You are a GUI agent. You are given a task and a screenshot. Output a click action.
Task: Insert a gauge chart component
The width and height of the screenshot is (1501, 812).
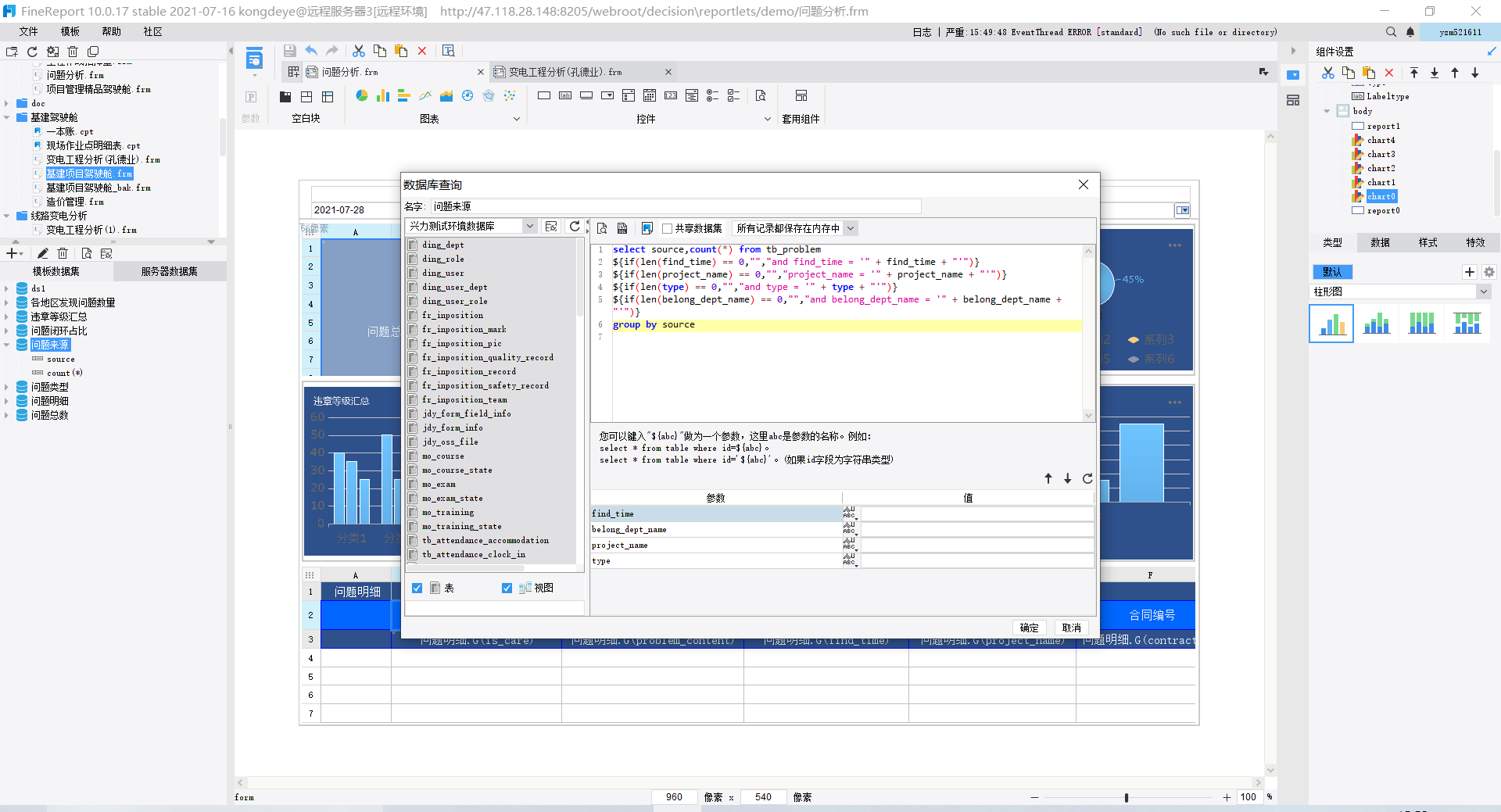tap(467, 95)
